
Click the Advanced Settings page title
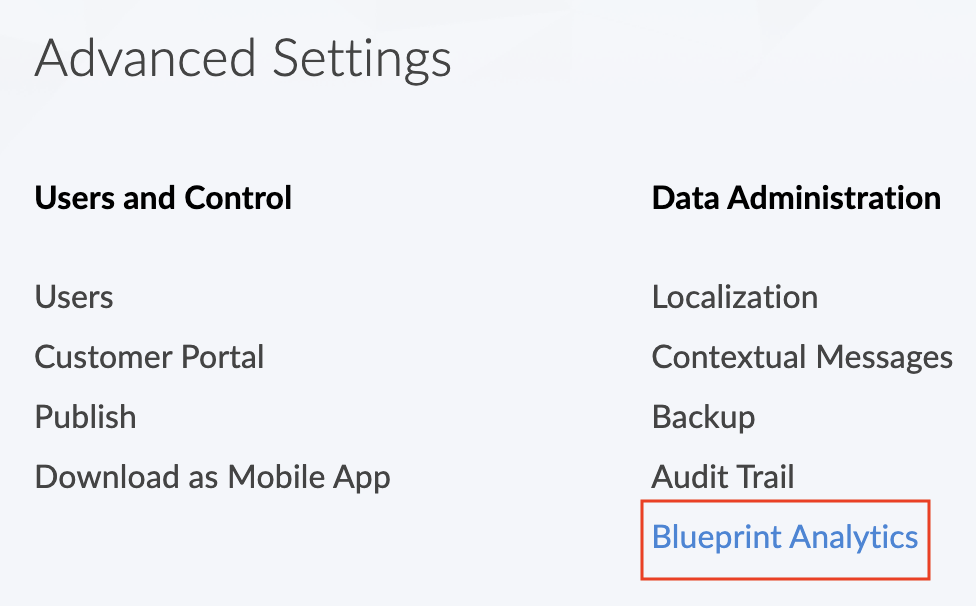click(243, 60)
